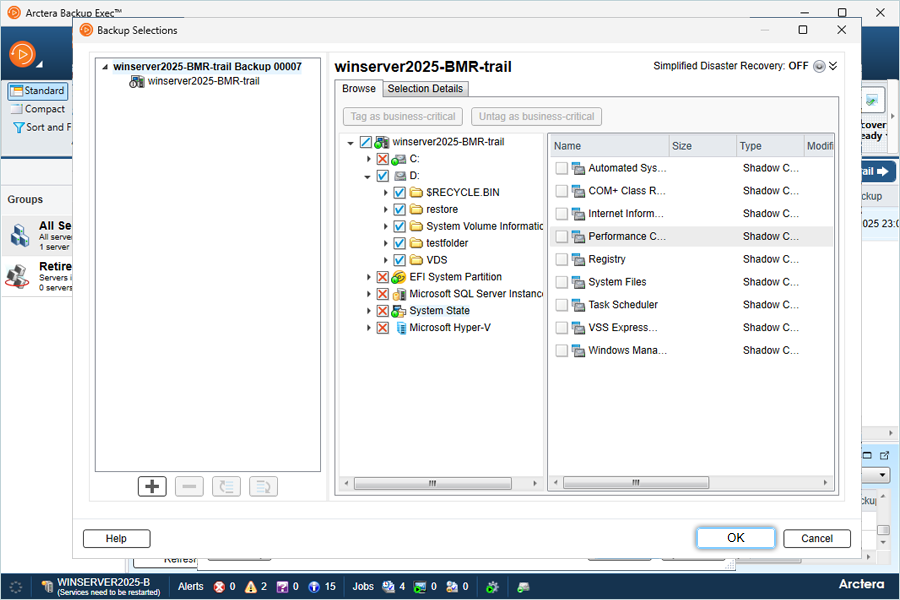Collapse the D: drive node
Viewport: 900px width, 600px height.
click(367, 176)
